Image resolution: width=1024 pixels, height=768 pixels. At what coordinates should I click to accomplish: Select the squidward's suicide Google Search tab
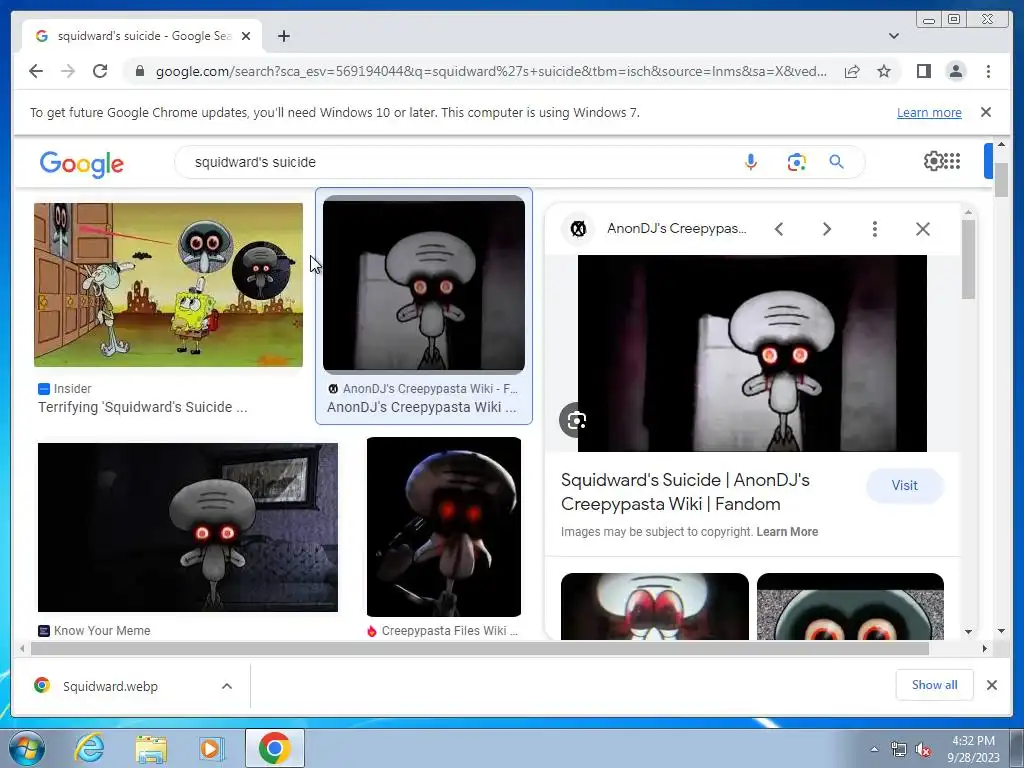coord(142,36)
